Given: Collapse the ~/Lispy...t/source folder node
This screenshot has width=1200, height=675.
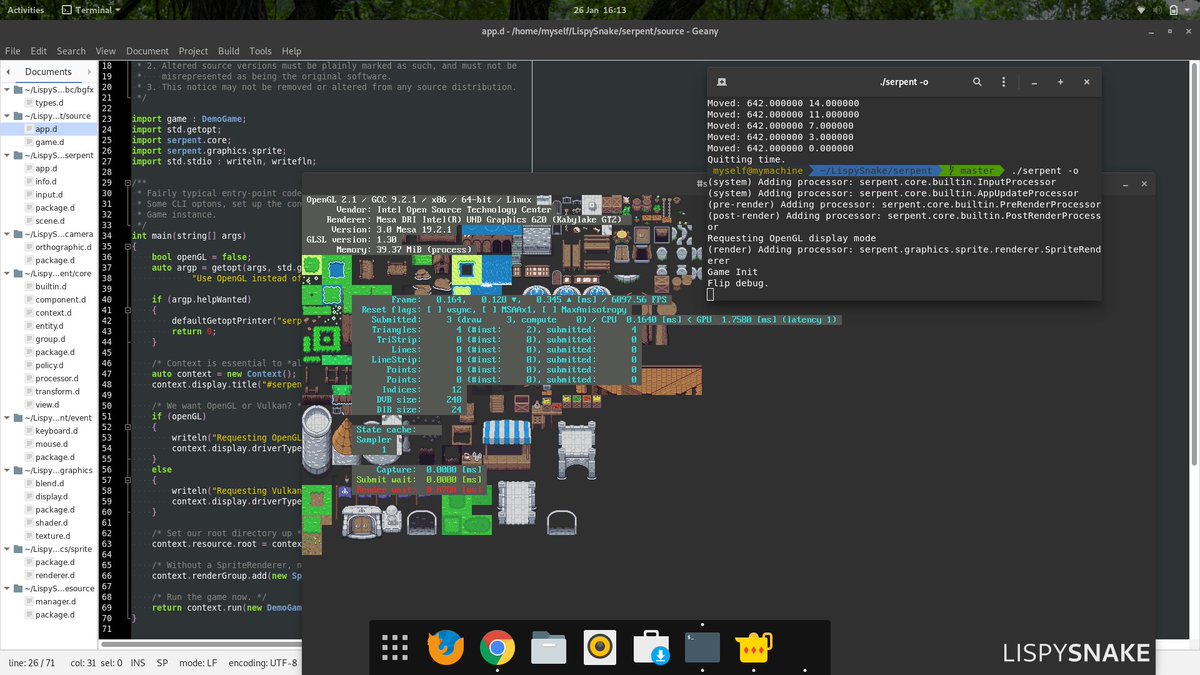Looking at the screenshot, I should click(x=9, y=116).
